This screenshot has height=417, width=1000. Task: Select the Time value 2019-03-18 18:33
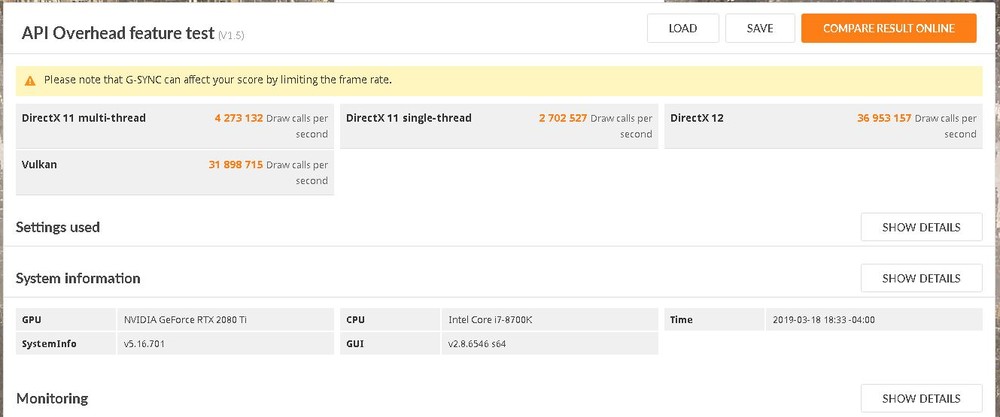(824, 320)
